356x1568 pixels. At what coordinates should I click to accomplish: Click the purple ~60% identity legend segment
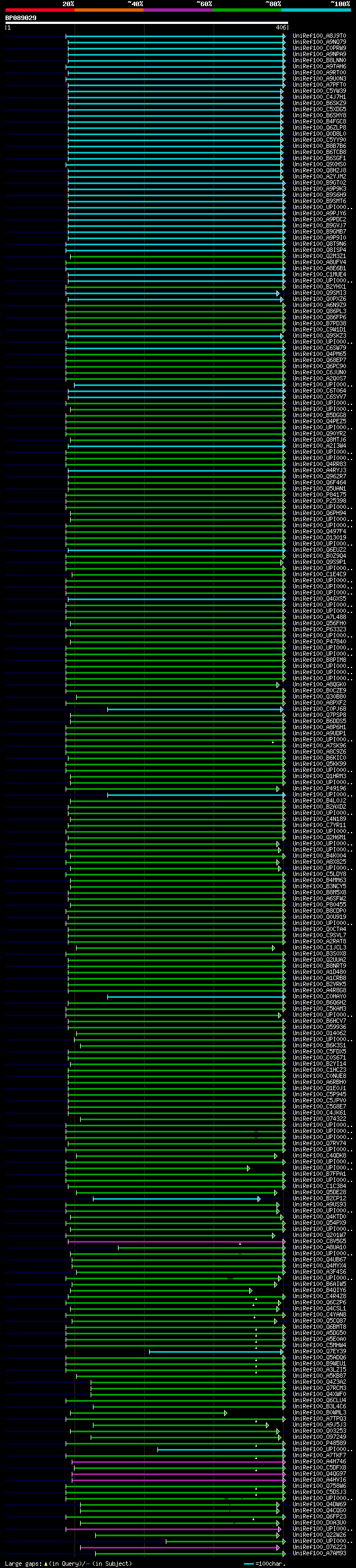coord(179,10)
